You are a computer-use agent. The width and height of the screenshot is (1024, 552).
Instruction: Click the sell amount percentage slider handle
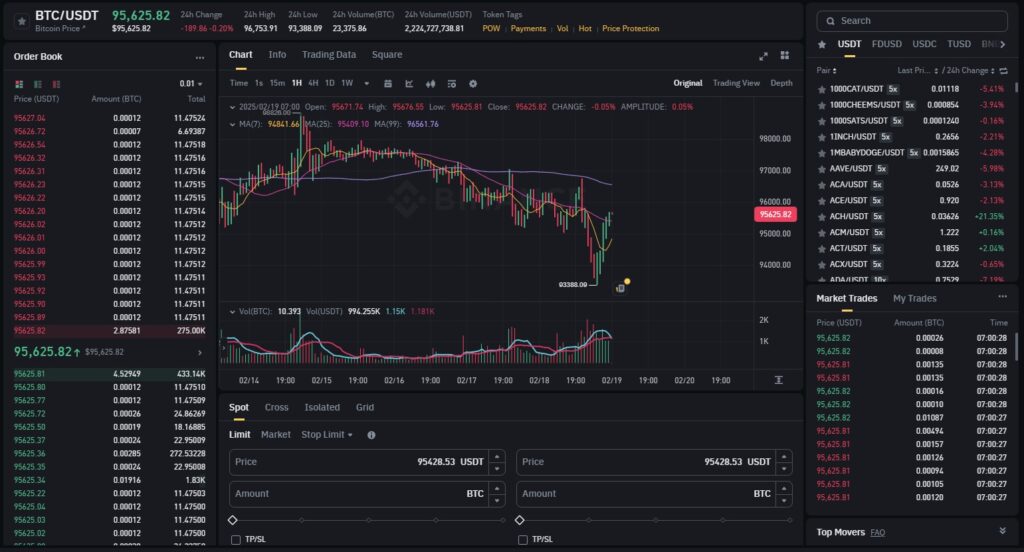520,521
